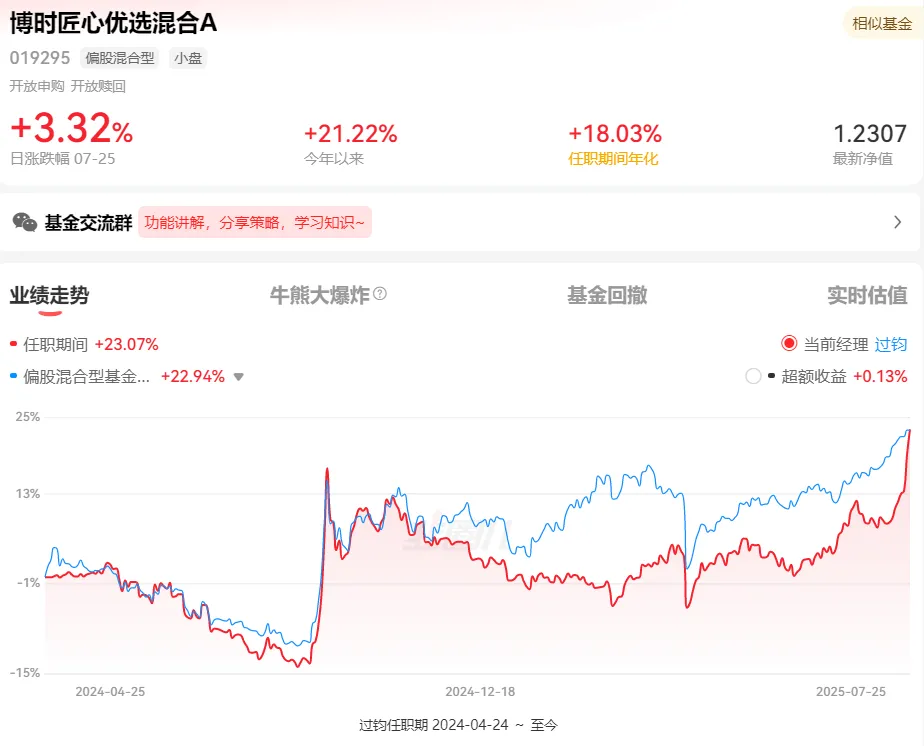Expand the 偏股混合型基金 benchmark dropdown arrow
The width and height of the screenshot is (924, 746).
239,377
